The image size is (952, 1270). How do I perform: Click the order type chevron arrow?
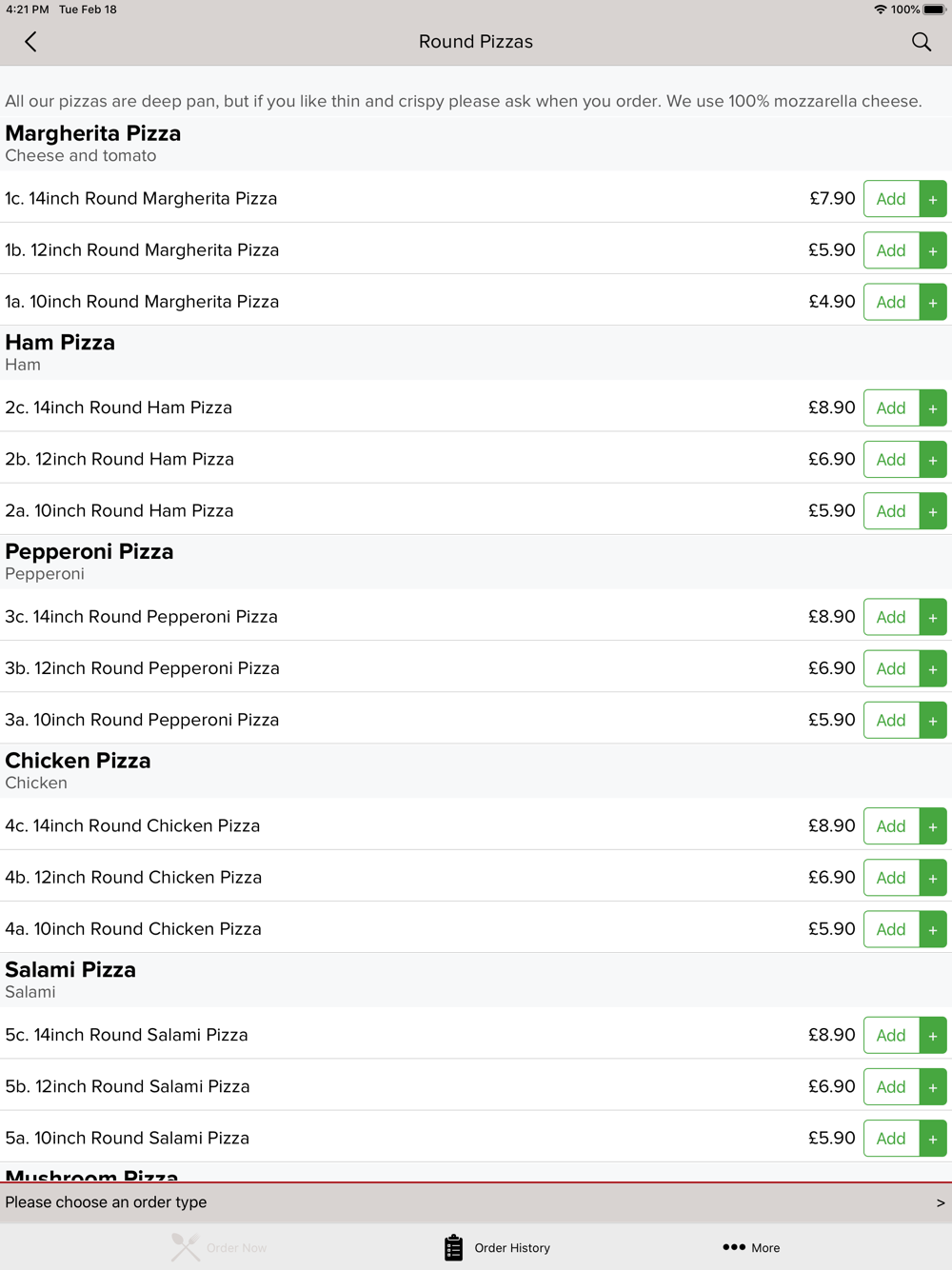[x=941, y=1203]
